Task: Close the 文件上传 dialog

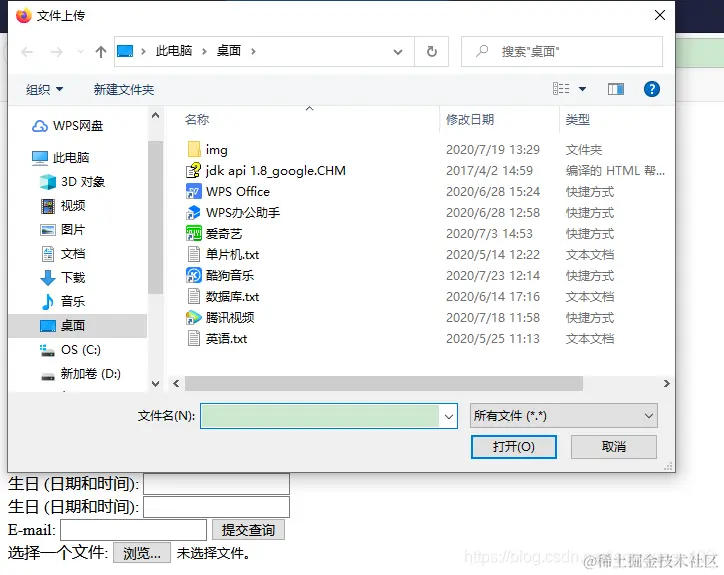Action: [x=660, y=15]
